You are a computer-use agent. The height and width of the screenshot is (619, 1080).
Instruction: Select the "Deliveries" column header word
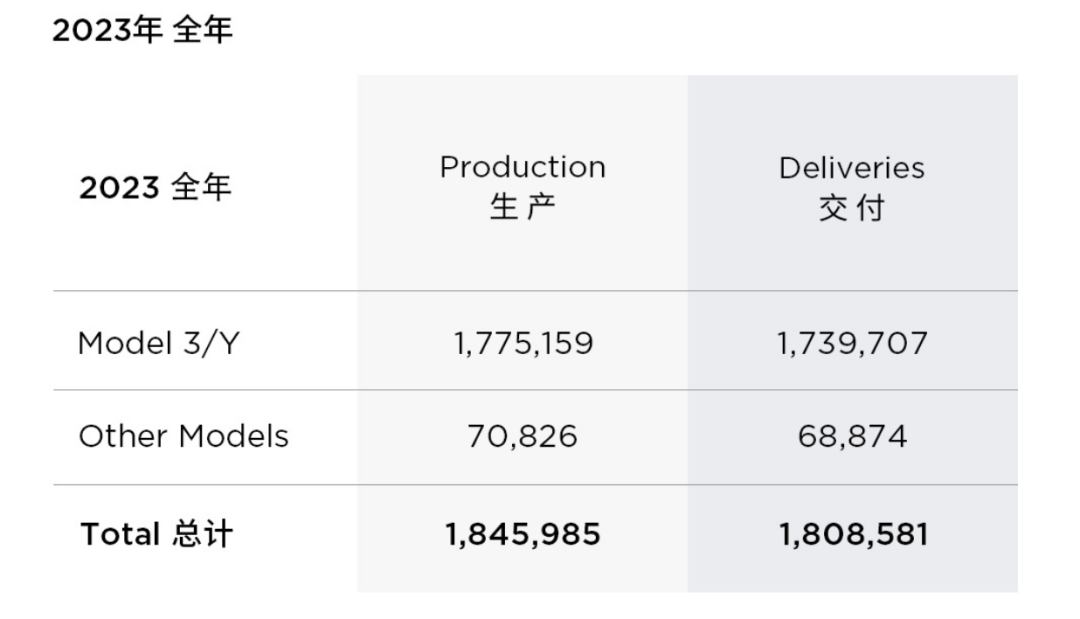852,167
